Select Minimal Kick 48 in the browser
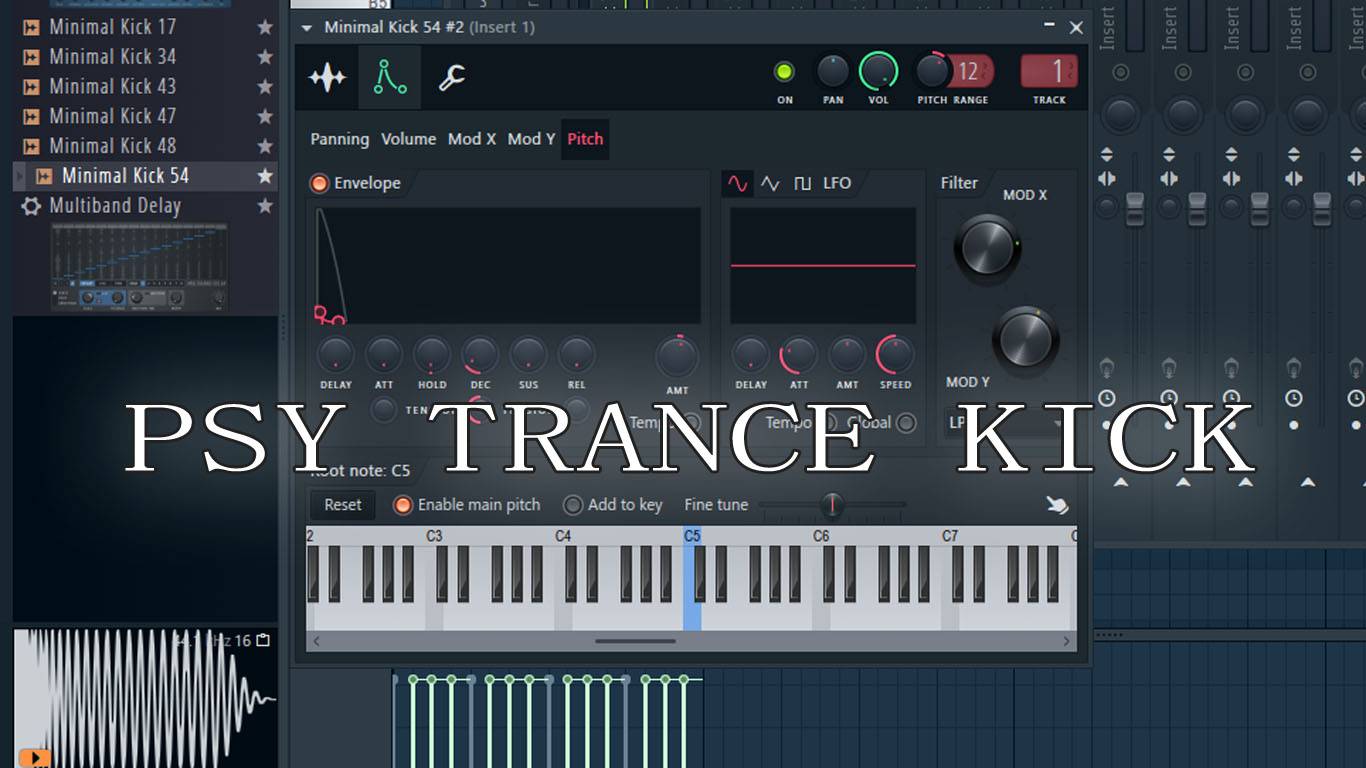Viewport: 1366px width, 768px height. [x=113, y=146]
